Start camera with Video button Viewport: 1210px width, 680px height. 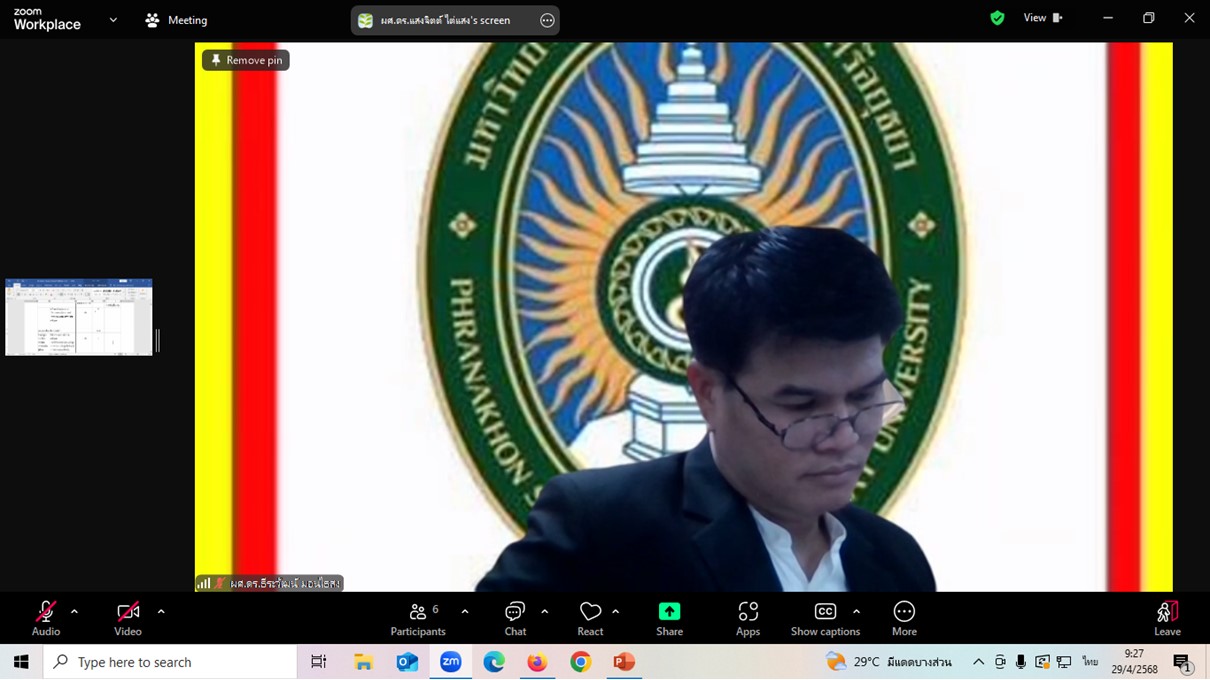pos(128,619)
